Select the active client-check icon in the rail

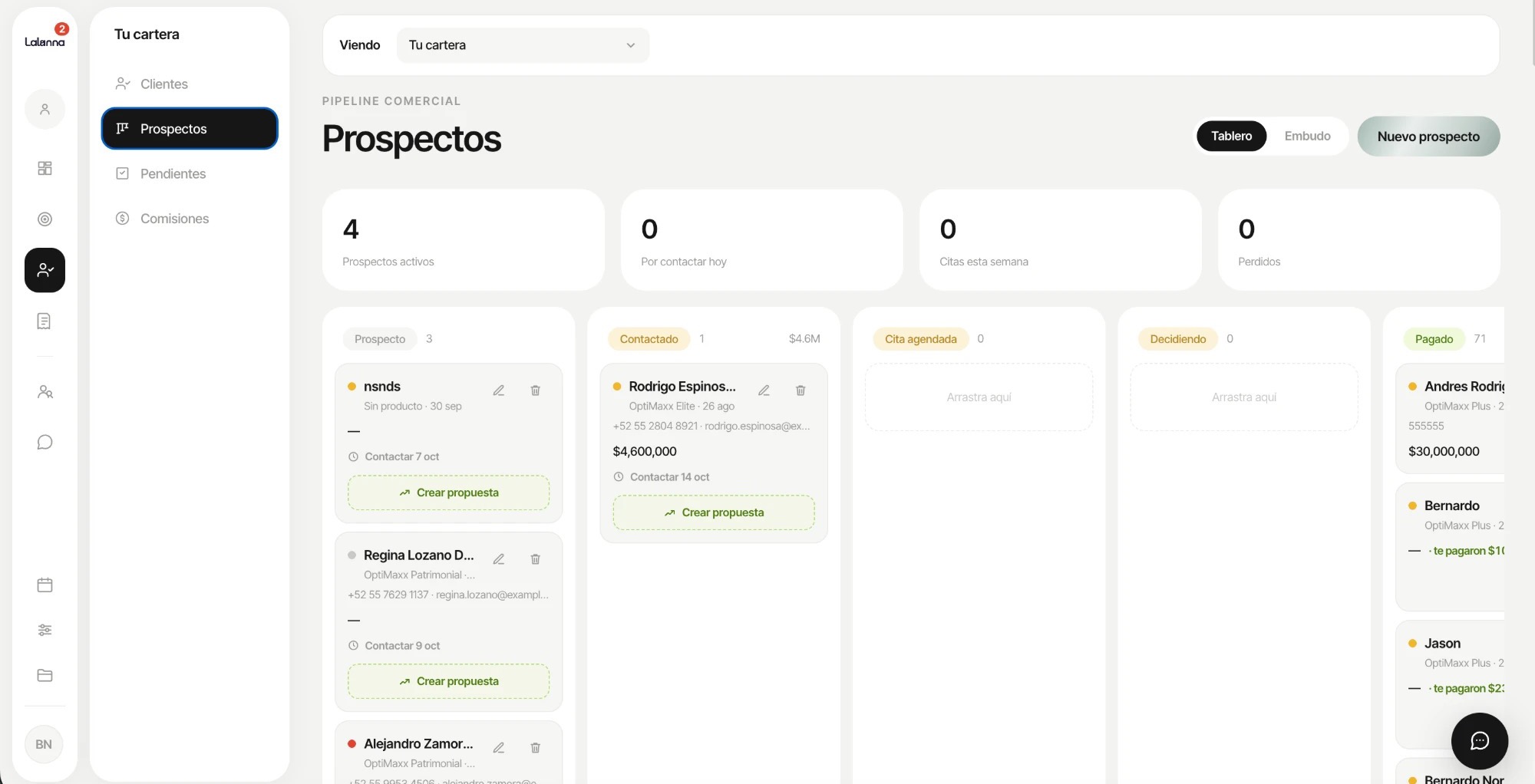point(45,270)
